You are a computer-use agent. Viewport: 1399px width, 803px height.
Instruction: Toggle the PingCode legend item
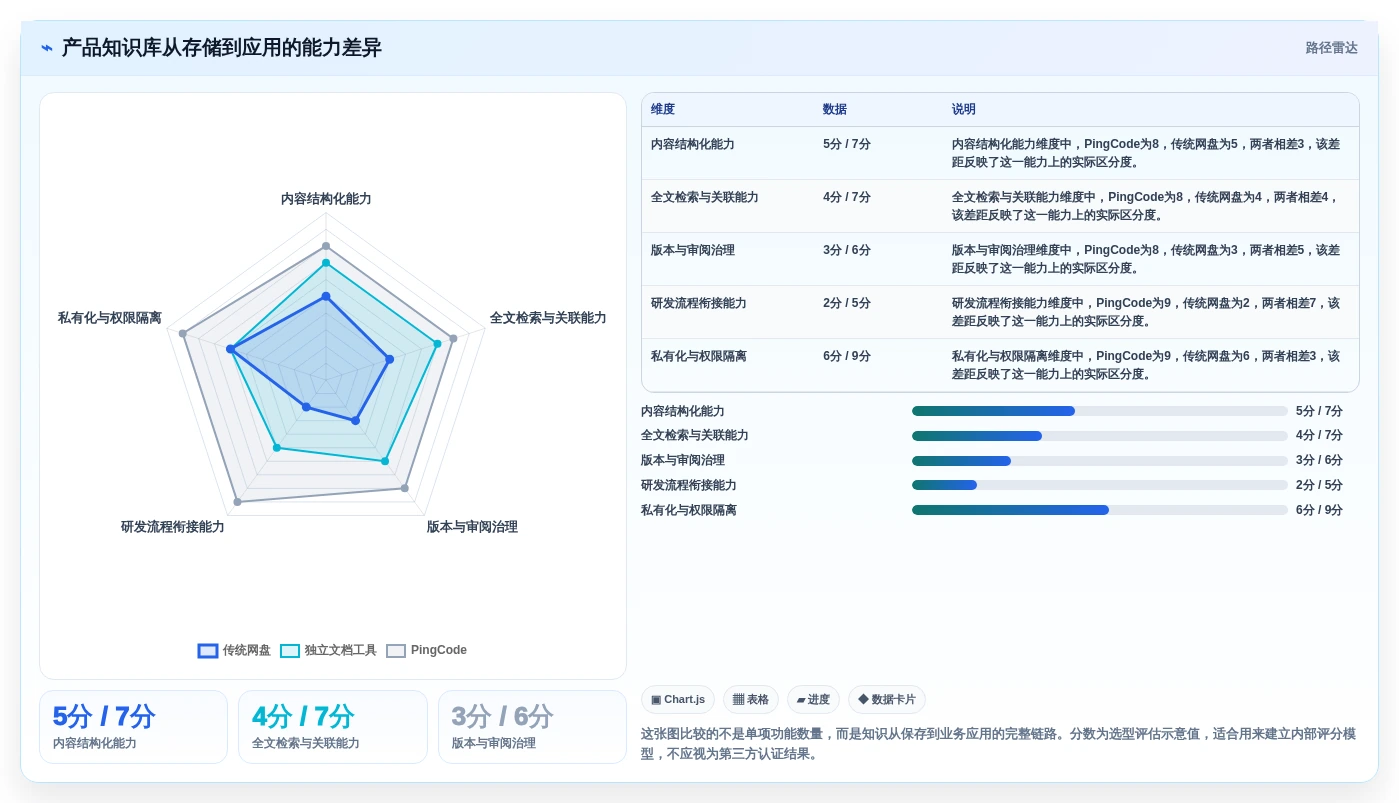pyautogui.click(x=426, y=650)
